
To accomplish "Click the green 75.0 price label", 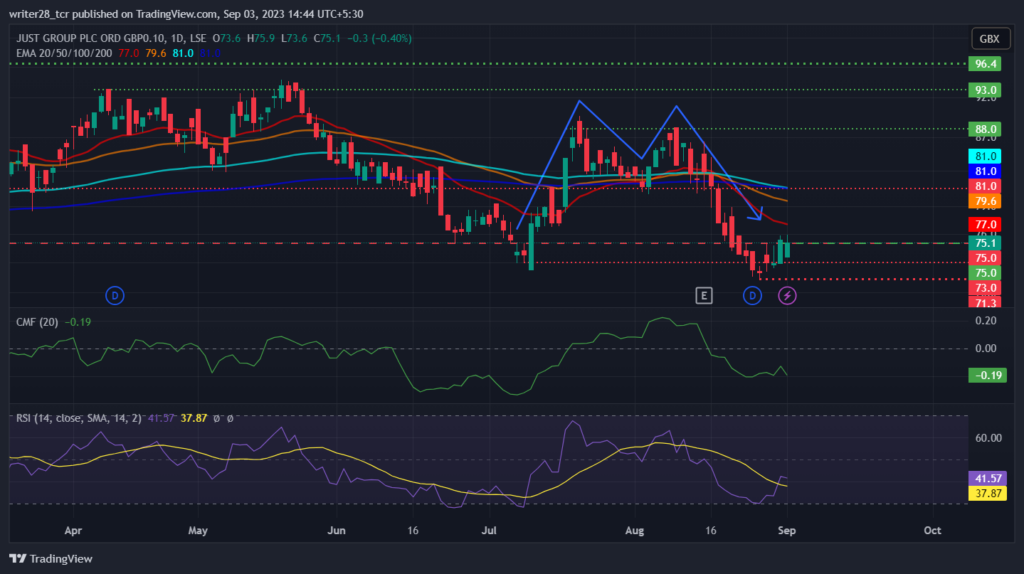I will coord(985,273).
